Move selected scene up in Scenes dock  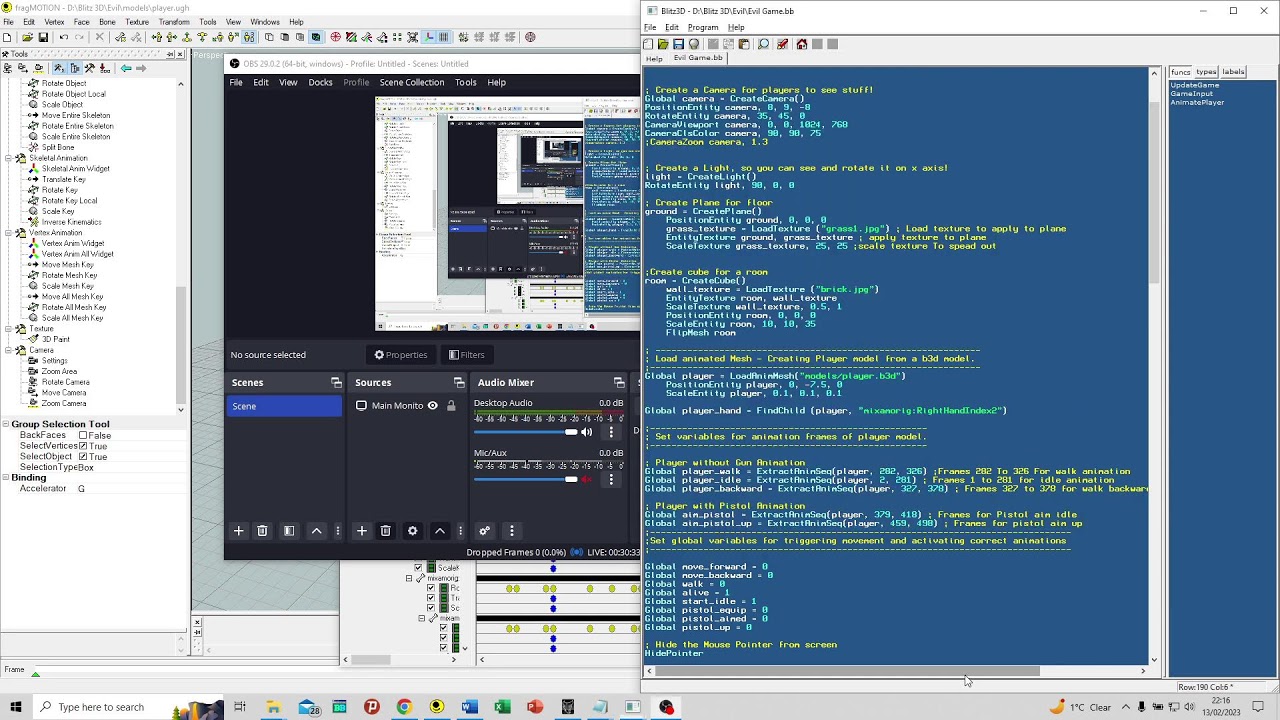(316, 531)
